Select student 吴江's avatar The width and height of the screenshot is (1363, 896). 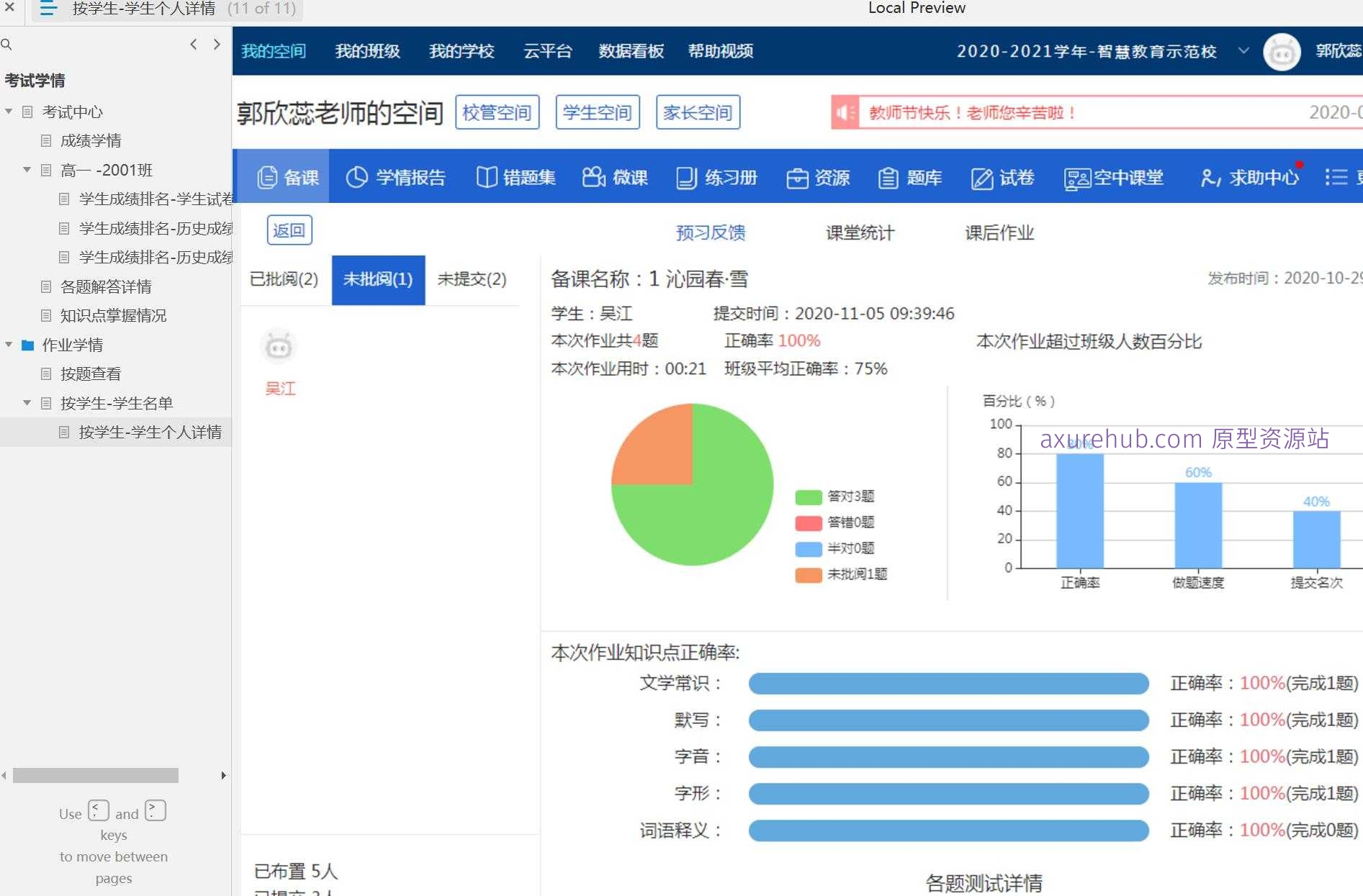pos(279,346)
